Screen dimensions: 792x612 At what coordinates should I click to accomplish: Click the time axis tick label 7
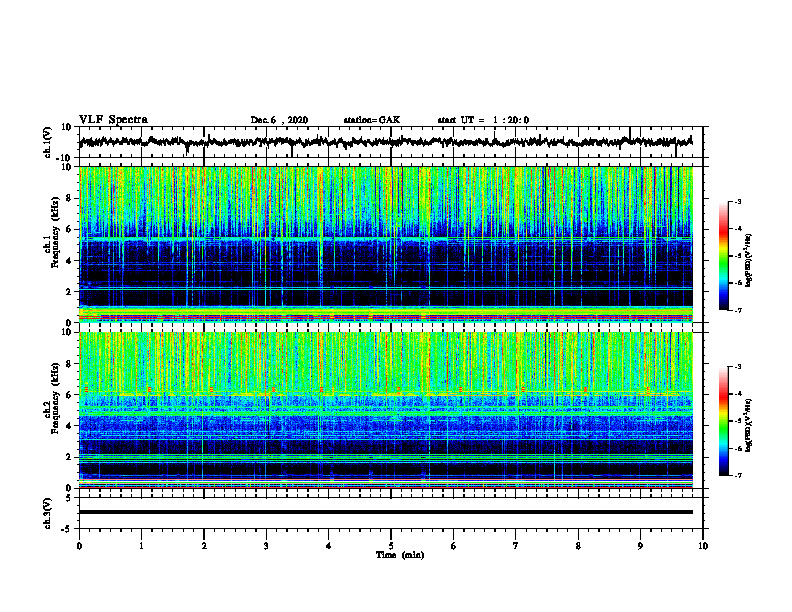516,546
